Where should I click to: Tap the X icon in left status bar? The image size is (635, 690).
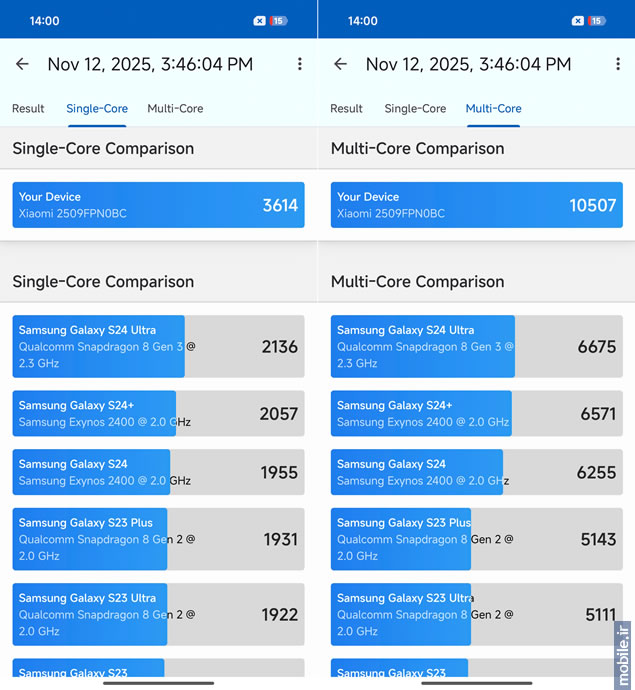260,21
